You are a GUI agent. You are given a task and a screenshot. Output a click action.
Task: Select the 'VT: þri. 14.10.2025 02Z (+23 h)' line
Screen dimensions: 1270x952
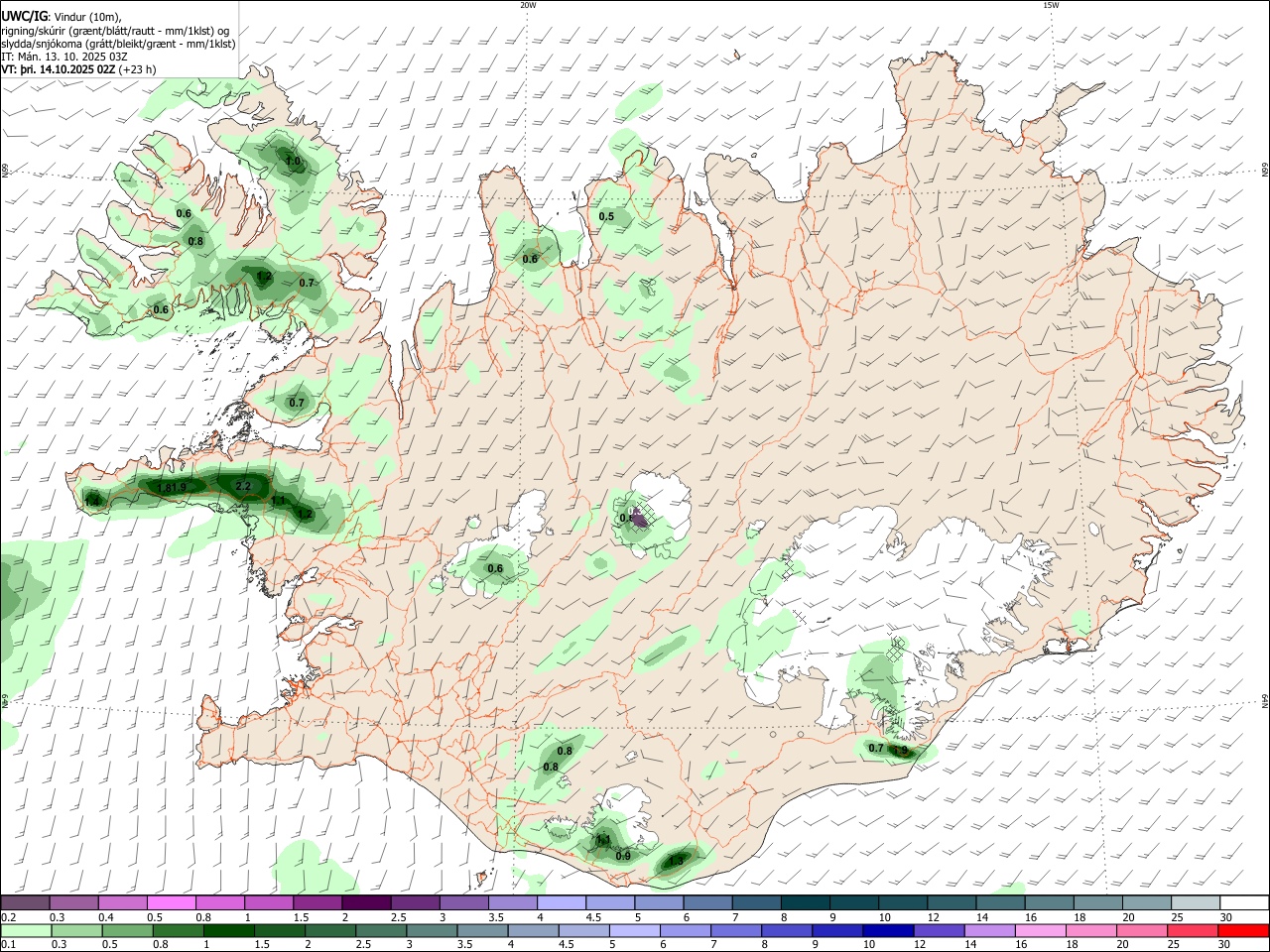pyautogui.click(x=78, y=69)
